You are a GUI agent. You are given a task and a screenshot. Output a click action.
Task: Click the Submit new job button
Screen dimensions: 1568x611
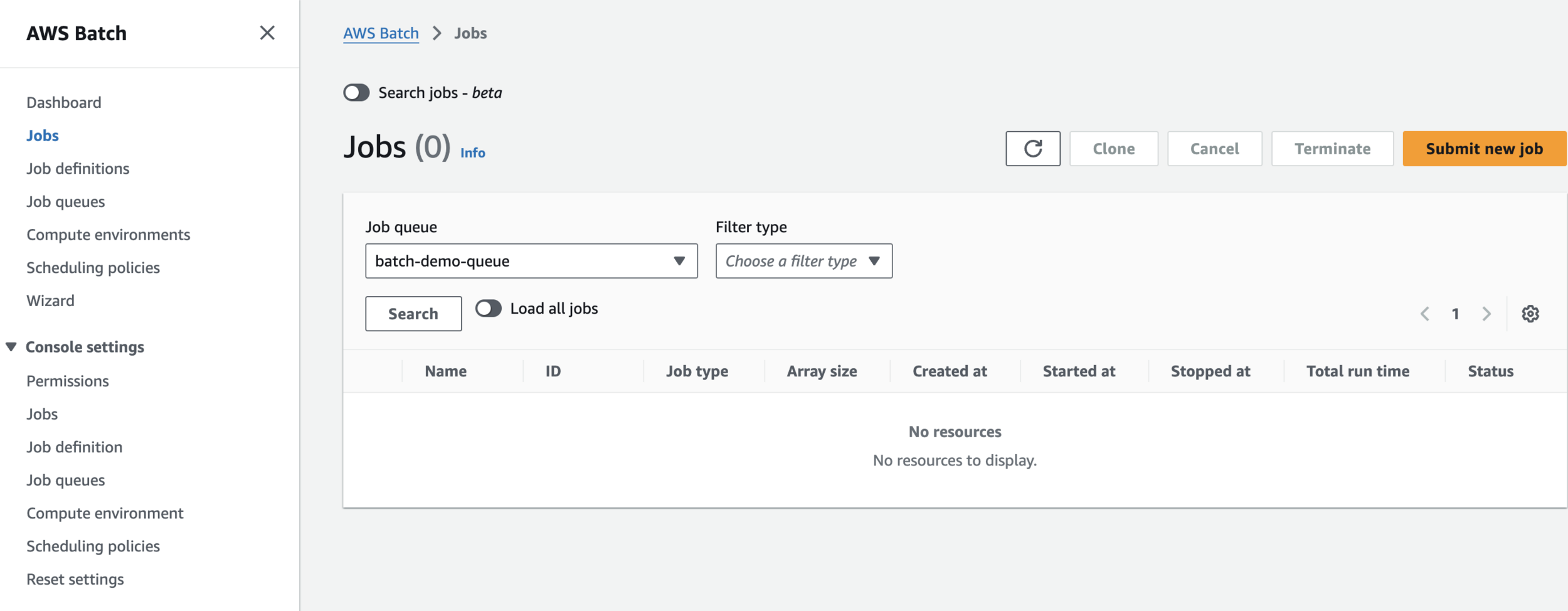[1484, 149]
